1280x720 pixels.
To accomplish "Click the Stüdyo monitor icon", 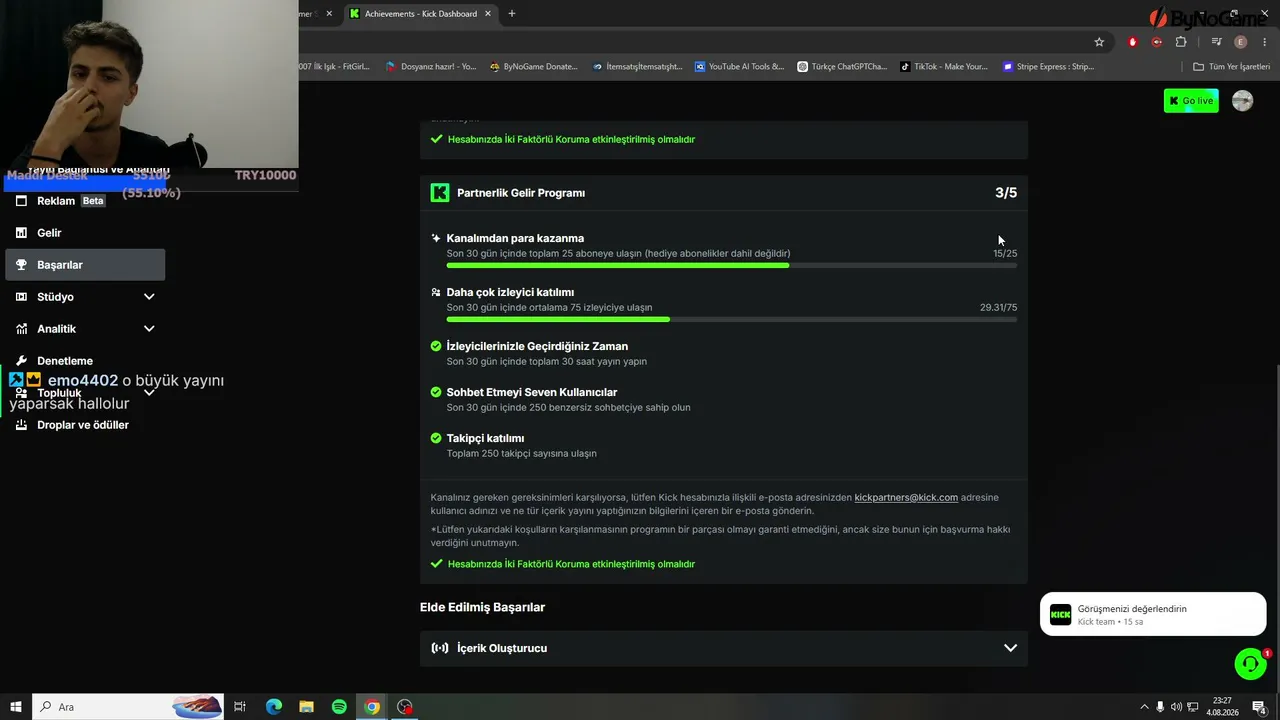I will click(x=21, y=297).
